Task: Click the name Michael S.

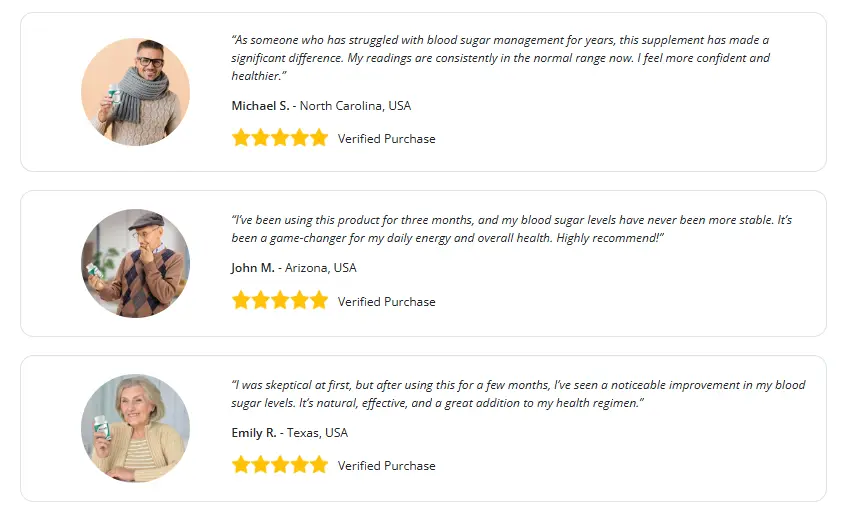Action: tap(260, 106)
